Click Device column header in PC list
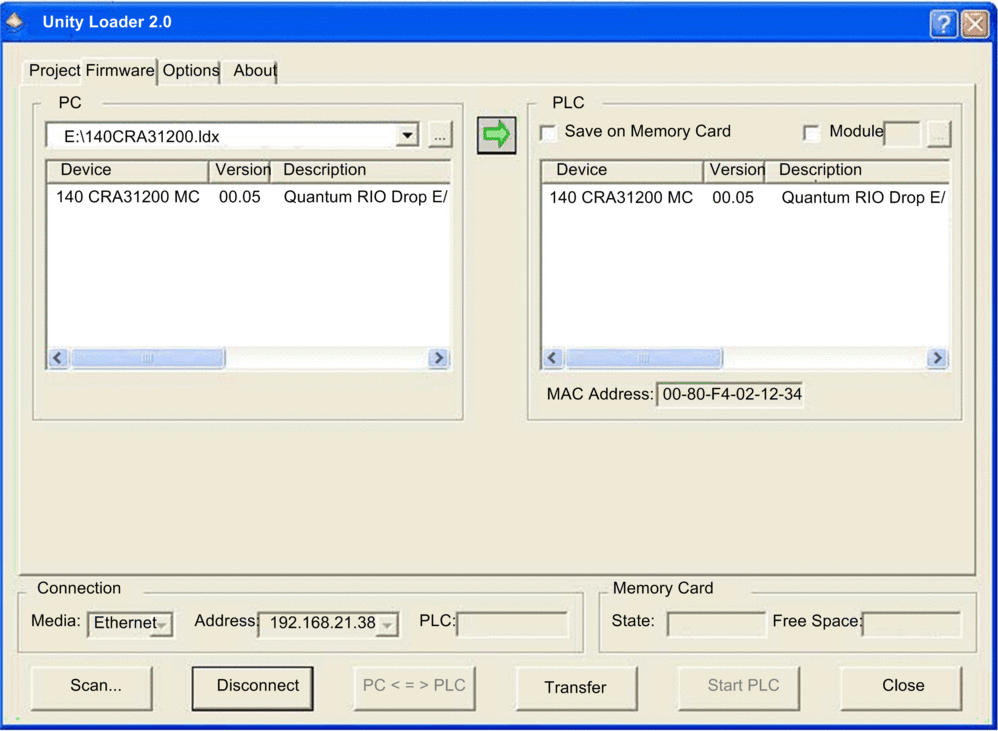 [x=127, y=171]
